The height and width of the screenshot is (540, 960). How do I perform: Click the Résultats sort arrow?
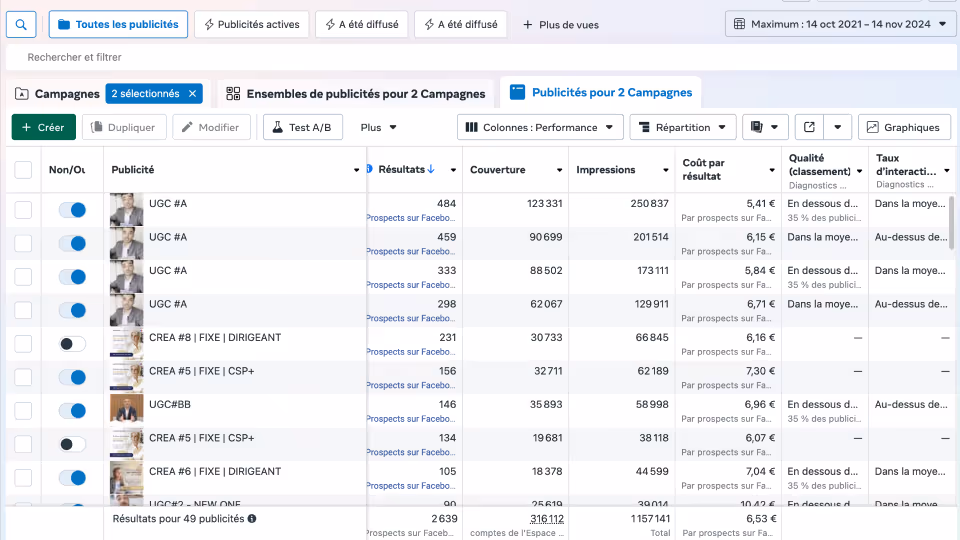click(431, 169)
